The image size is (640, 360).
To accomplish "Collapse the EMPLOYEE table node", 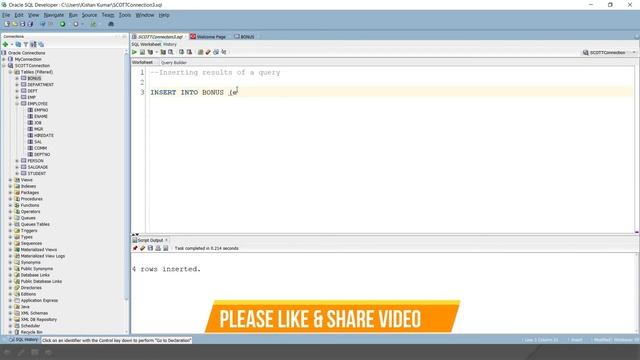I will tap(17, 104).
